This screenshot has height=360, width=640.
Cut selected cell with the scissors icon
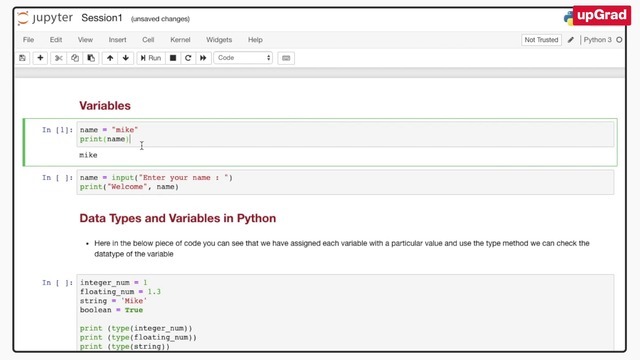click(x=59, y=58)
